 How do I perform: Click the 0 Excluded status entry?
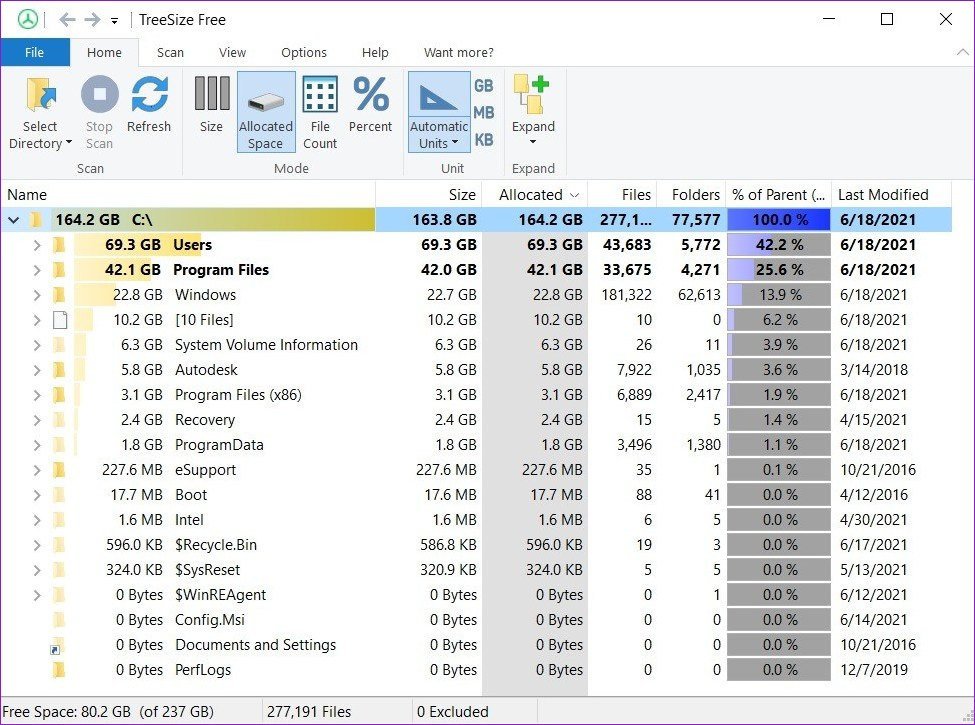(474, 711)
